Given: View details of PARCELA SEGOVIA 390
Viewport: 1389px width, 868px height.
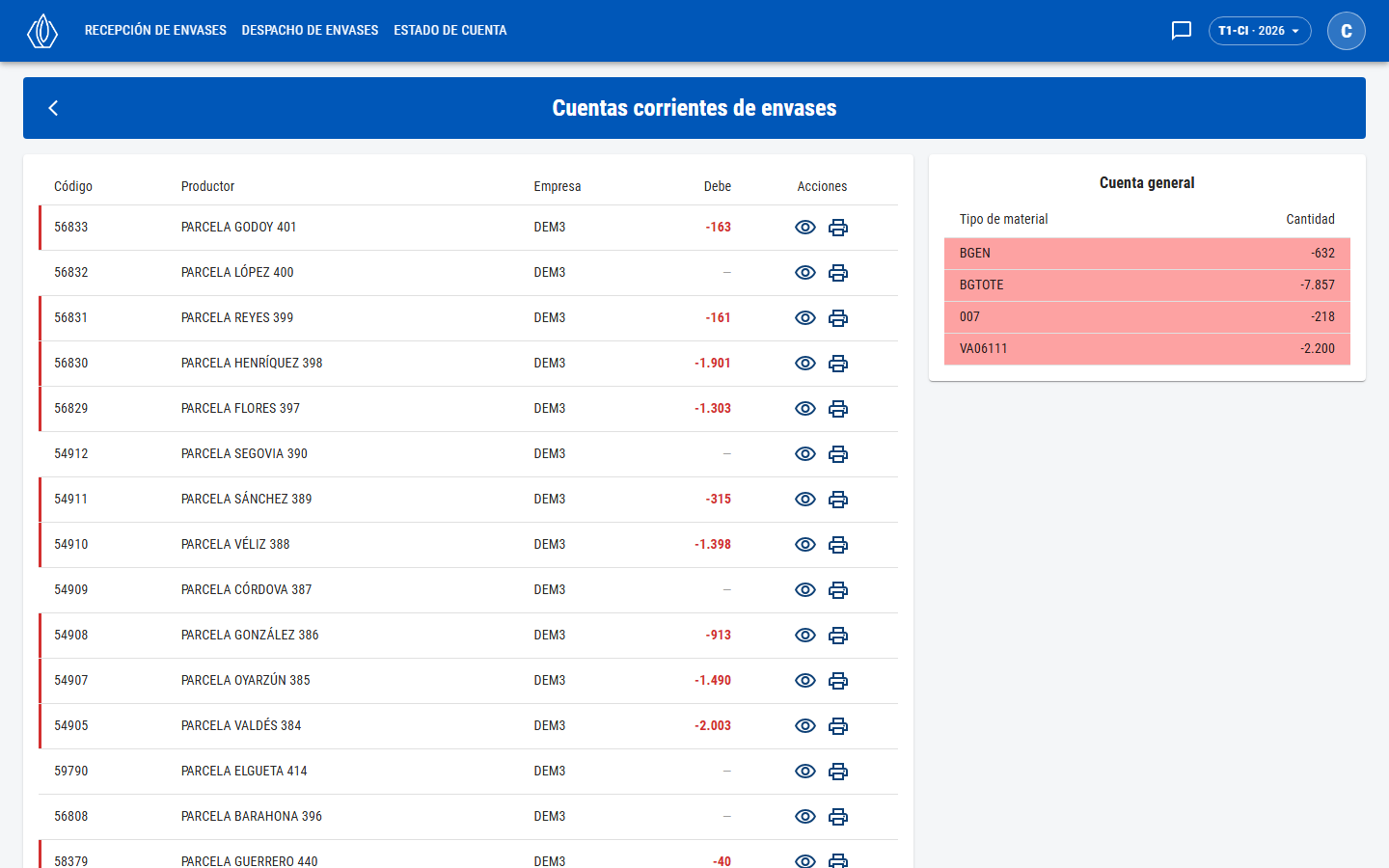Looking at the screenshot, I should pyautogui.click(x=805, y=454).
